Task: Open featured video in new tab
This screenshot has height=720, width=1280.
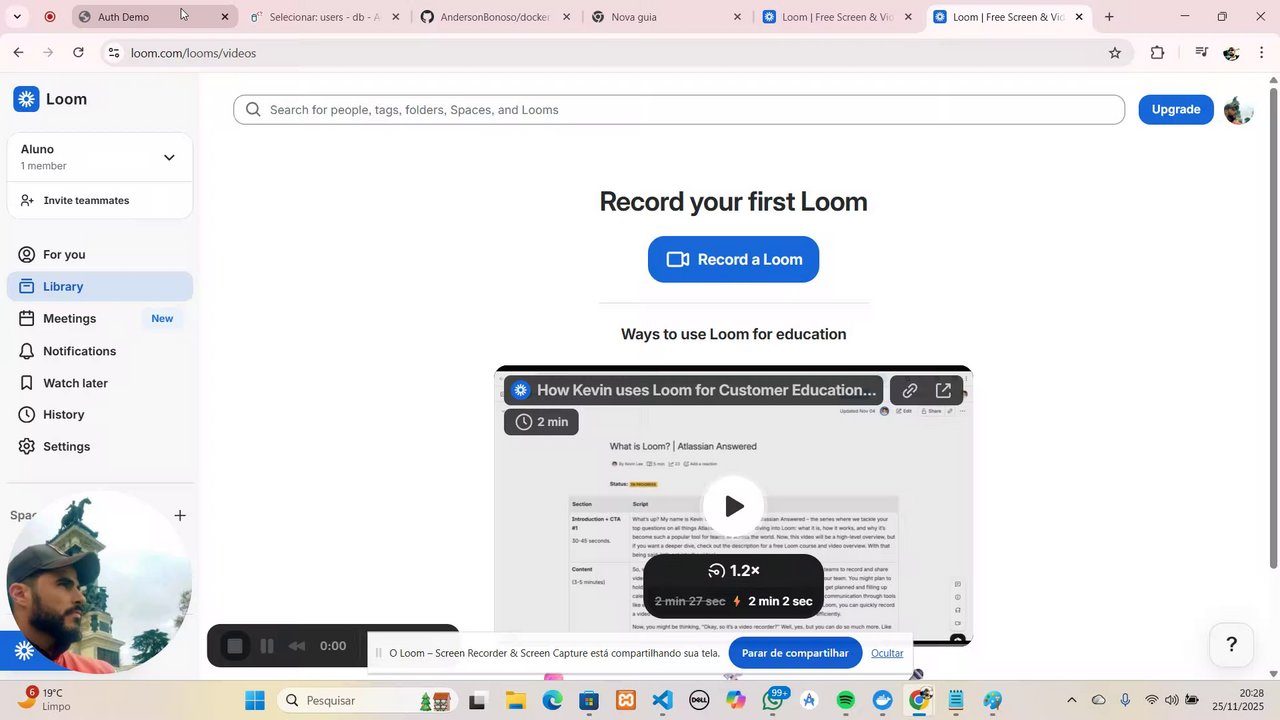Action: point(943,391)
